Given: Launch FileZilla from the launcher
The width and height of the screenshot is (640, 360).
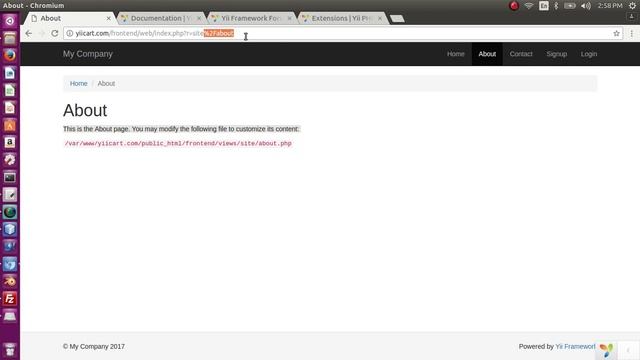Looking at the screenshot, I should pos(10,299).
